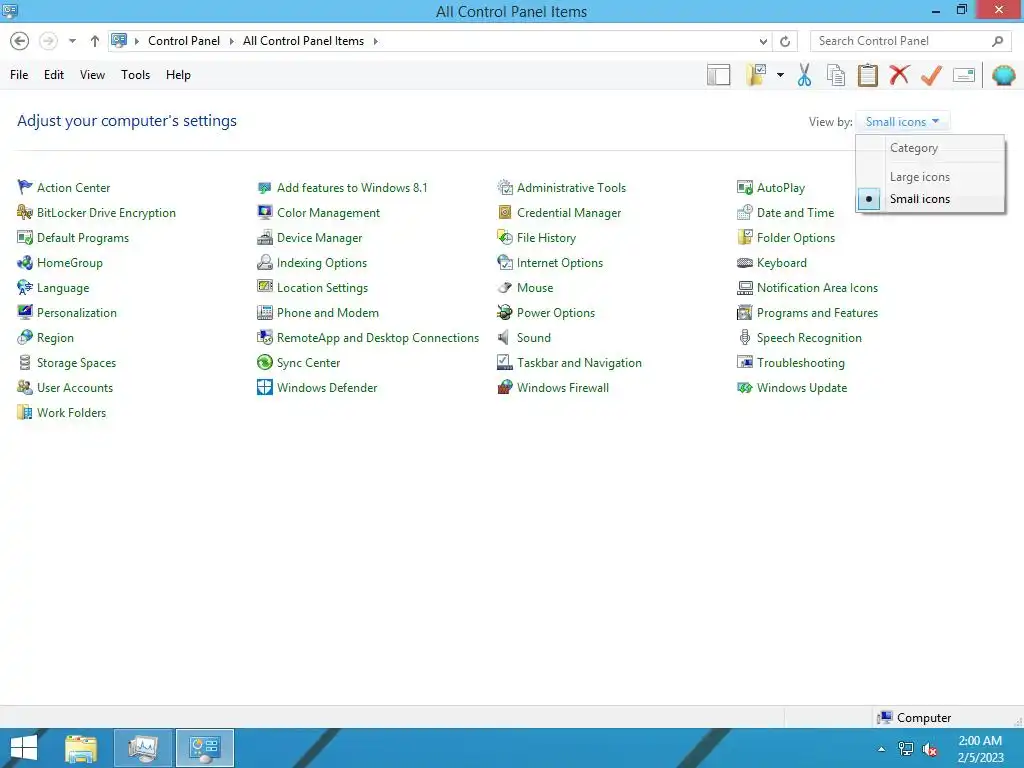Show hidden system tray icons arrow
The width and height of the screenshot is (1024, 768).
tap(881, 749)
